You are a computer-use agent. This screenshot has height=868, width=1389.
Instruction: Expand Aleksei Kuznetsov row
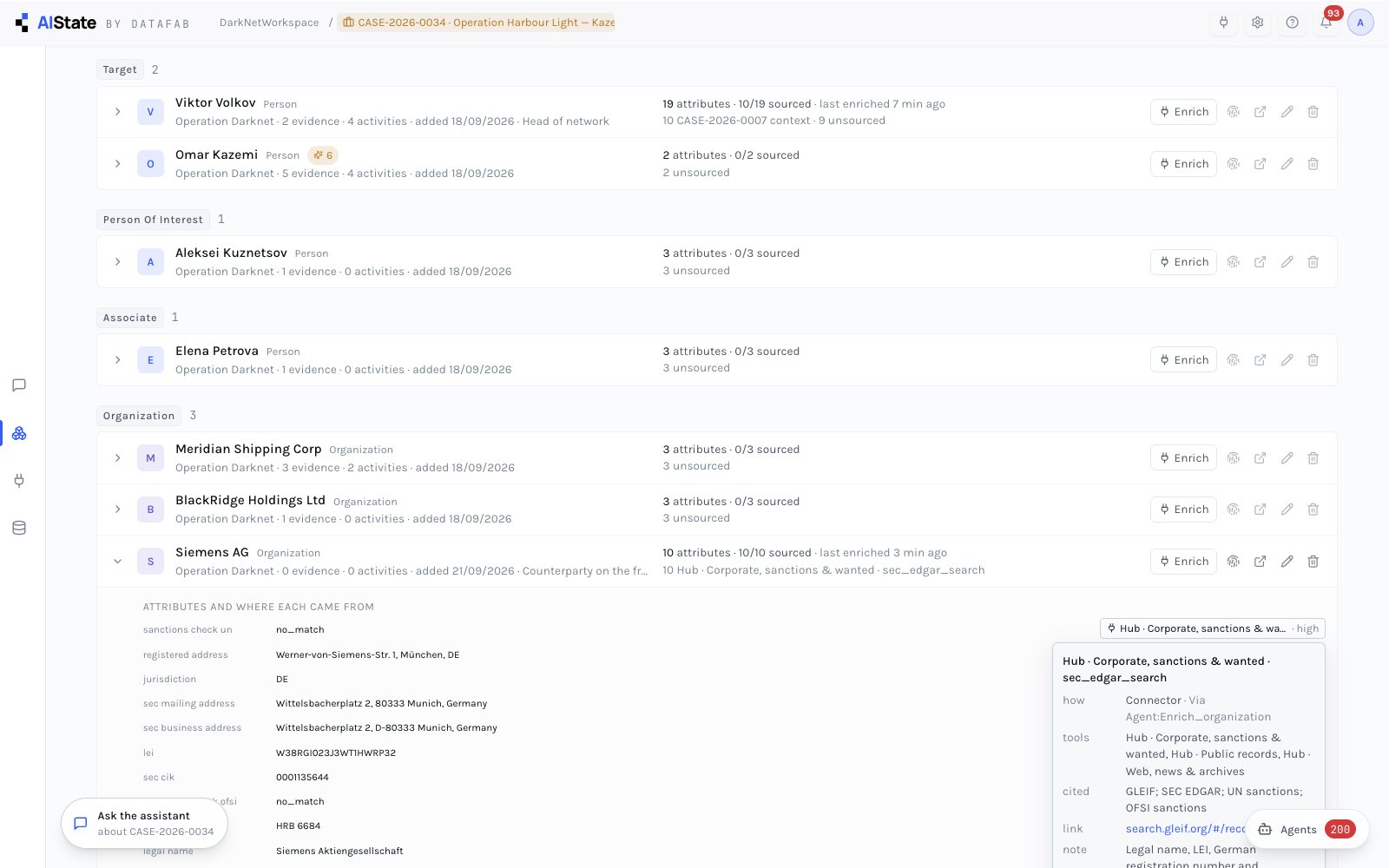click(x=117, y=262)
